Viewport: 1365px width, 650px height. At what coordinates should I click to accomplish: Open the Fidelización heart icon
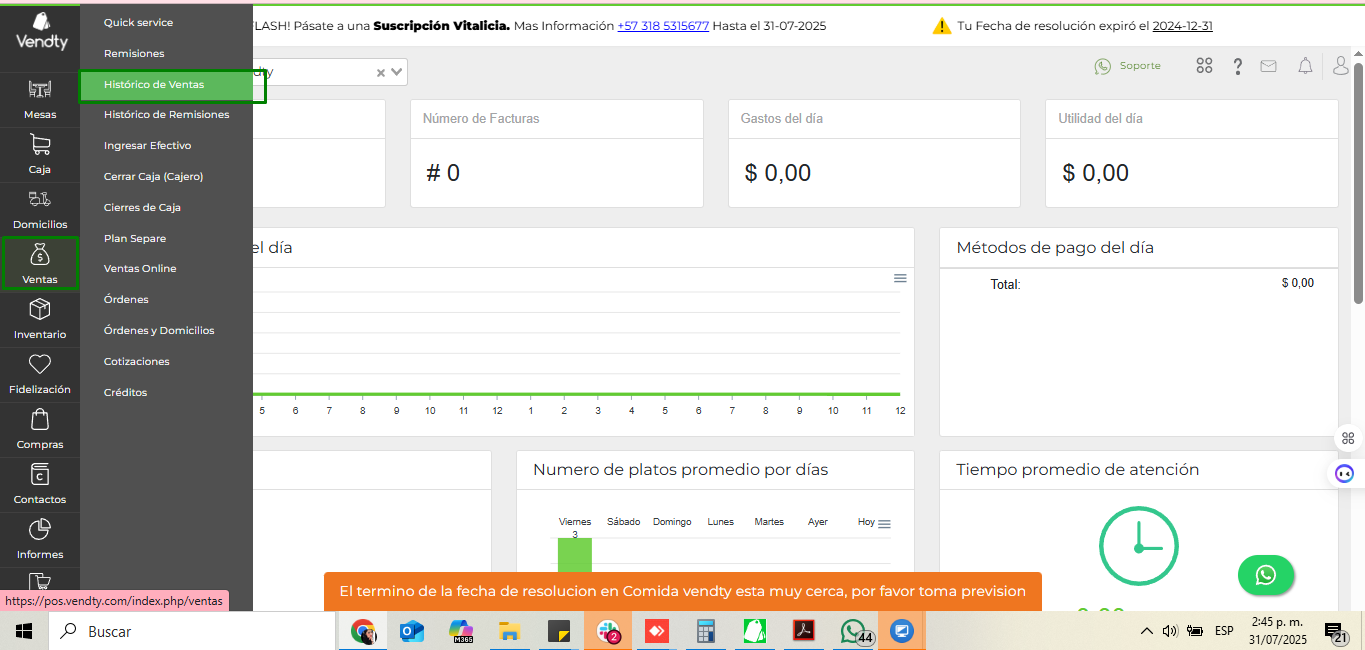(x=40, y=364)
